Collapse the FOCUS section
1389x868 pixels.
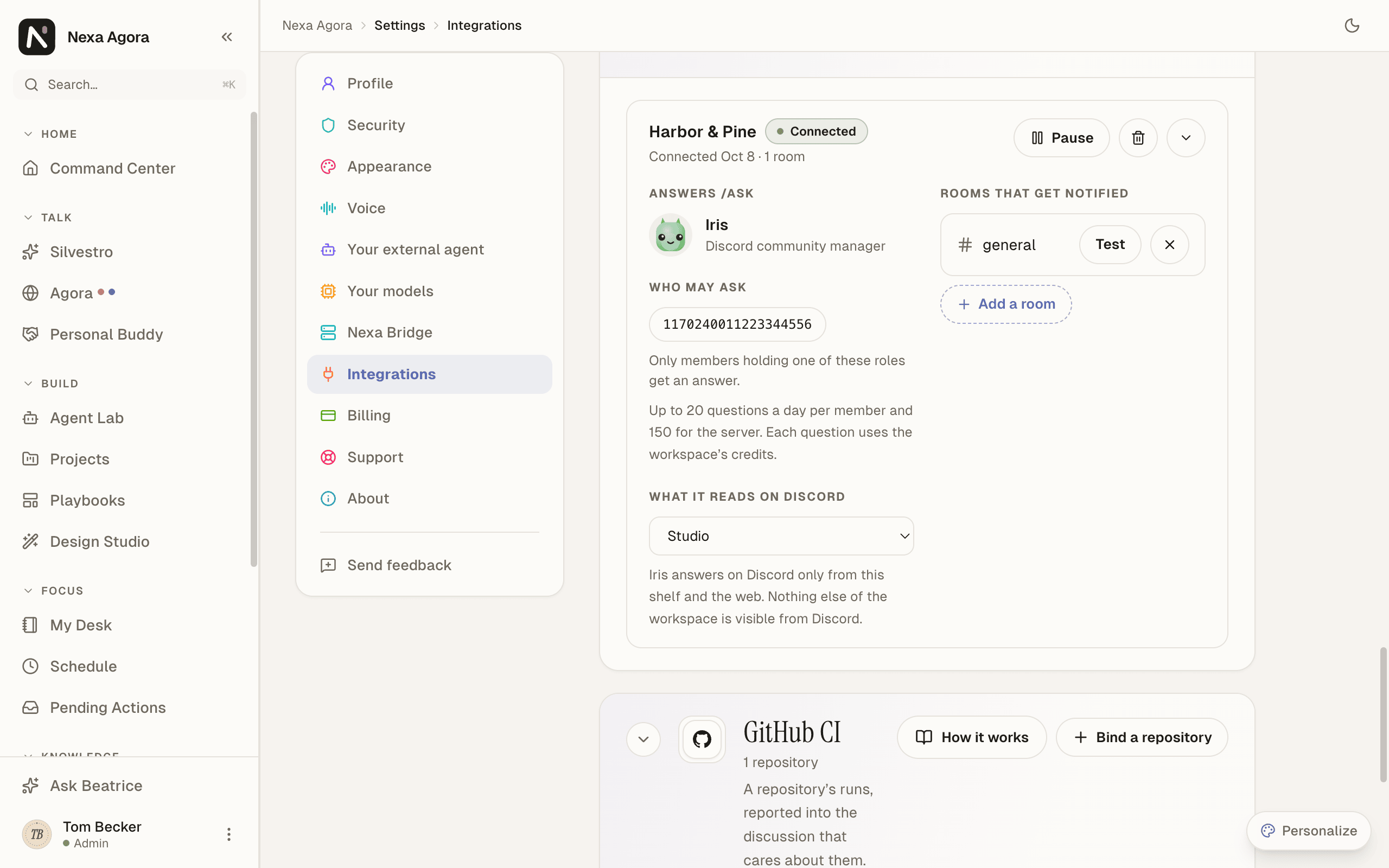[53, 591]
